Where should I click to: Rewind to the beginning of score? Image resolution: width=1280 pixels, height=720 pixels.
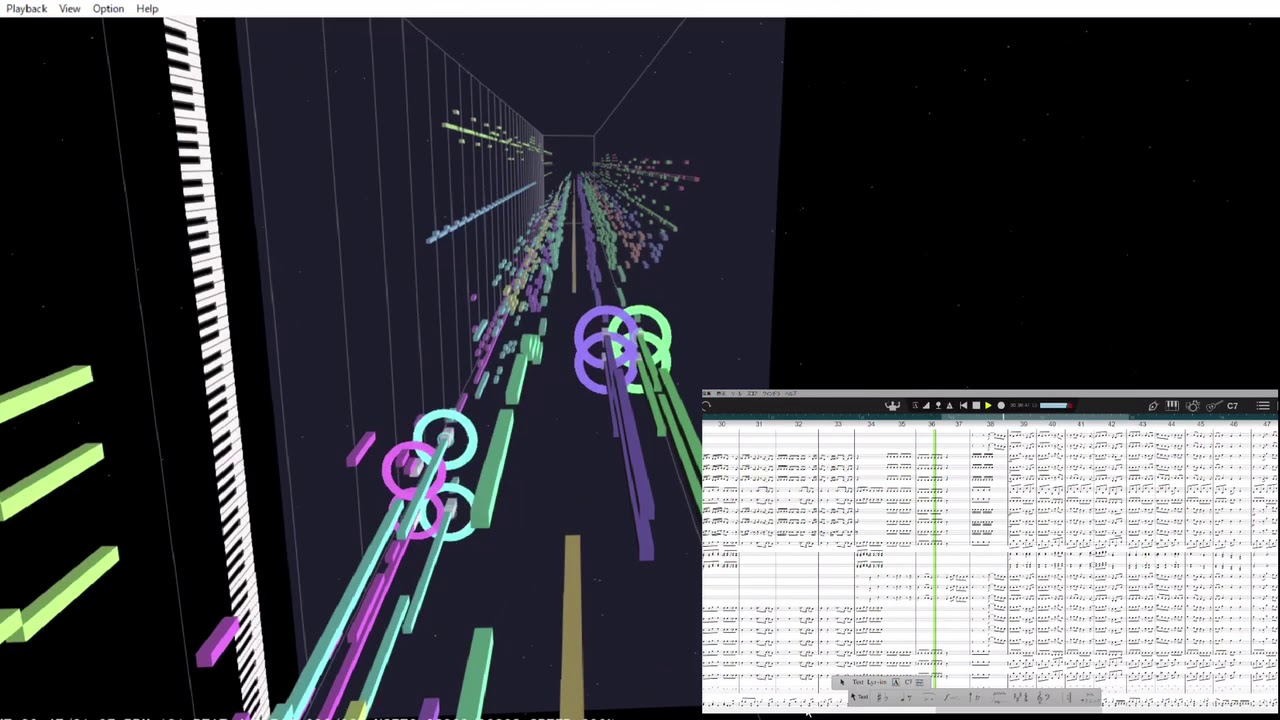[x=963, y=406]
